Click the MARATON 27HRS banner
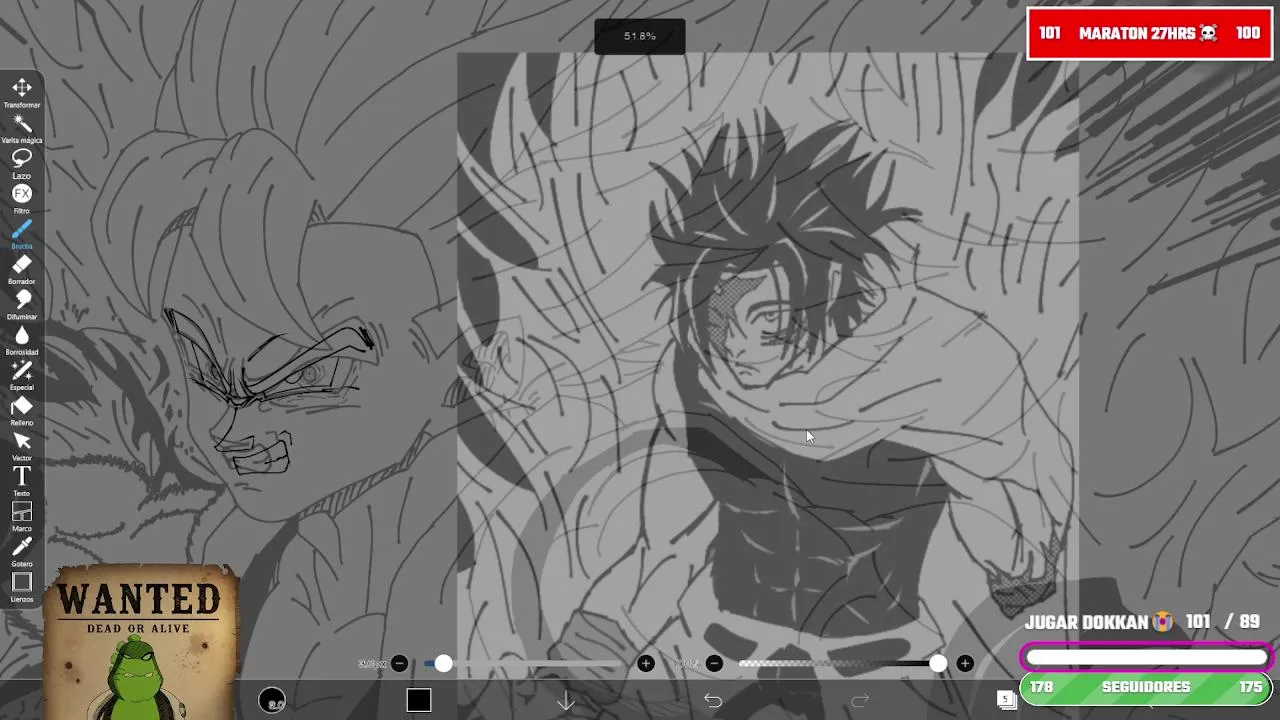 coord(1149,33)
